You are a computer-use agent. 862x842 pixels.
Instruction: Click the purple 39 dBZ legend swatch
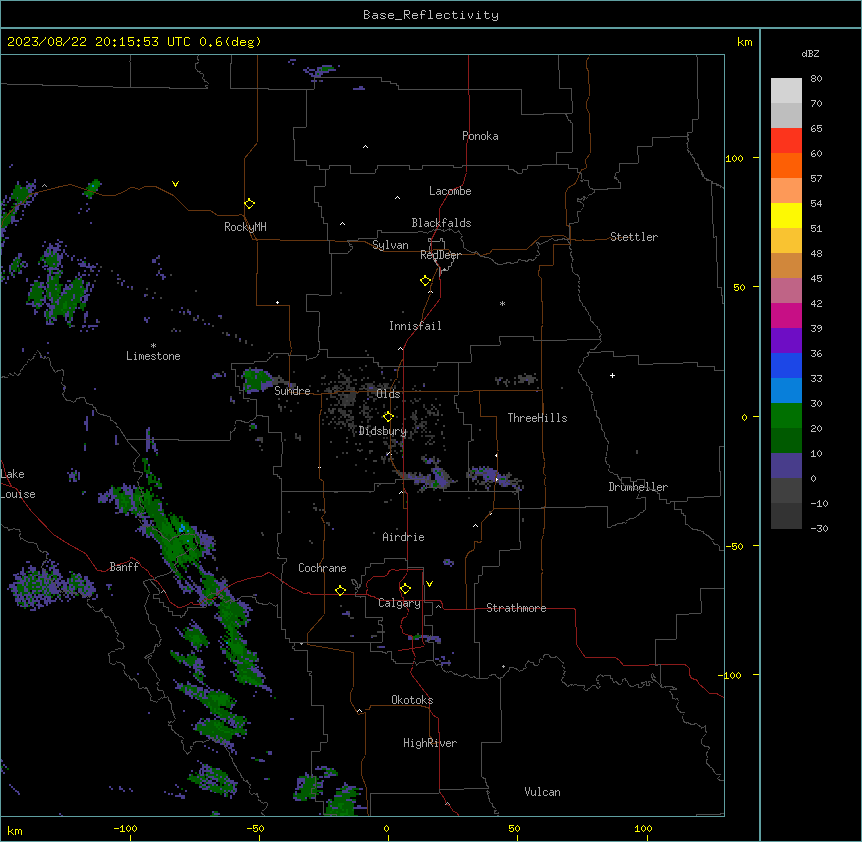tap(786, 340)
